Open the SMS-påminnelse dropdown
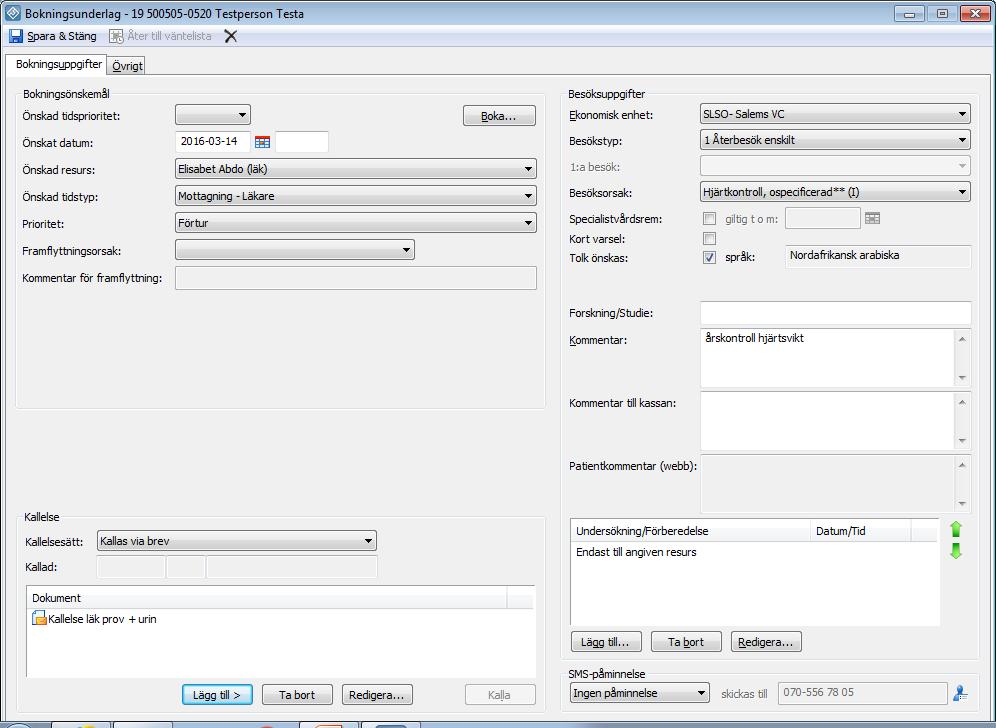The width and height of the screenshot is (996, 728). click(640, 692)
